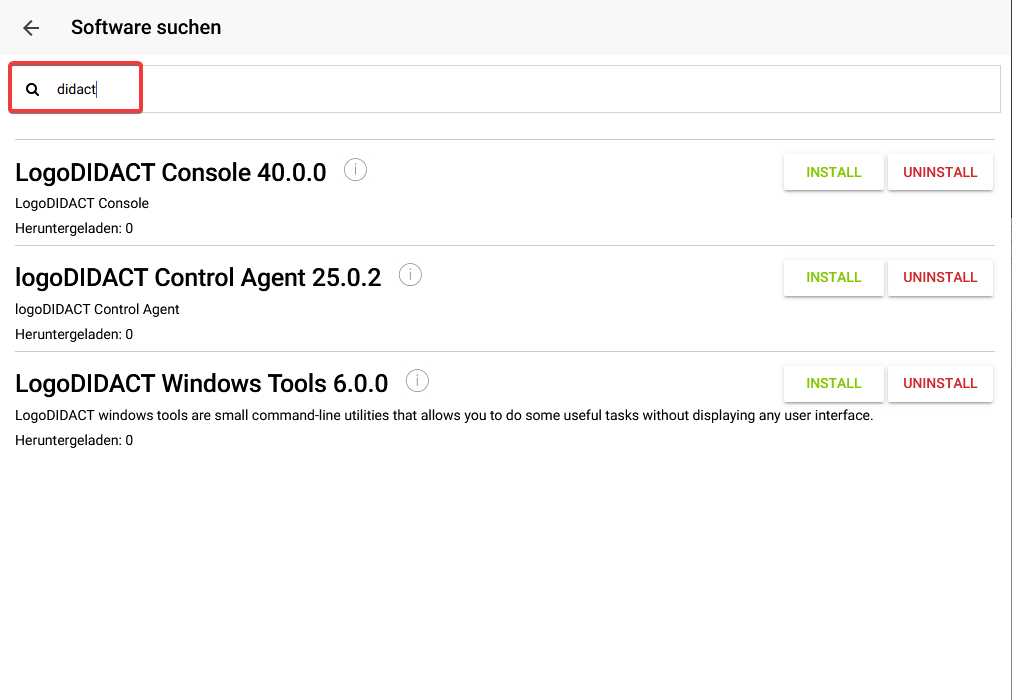
Task: Open info for logoDIDACT Control Agent
Action: [x=410, y=275]
